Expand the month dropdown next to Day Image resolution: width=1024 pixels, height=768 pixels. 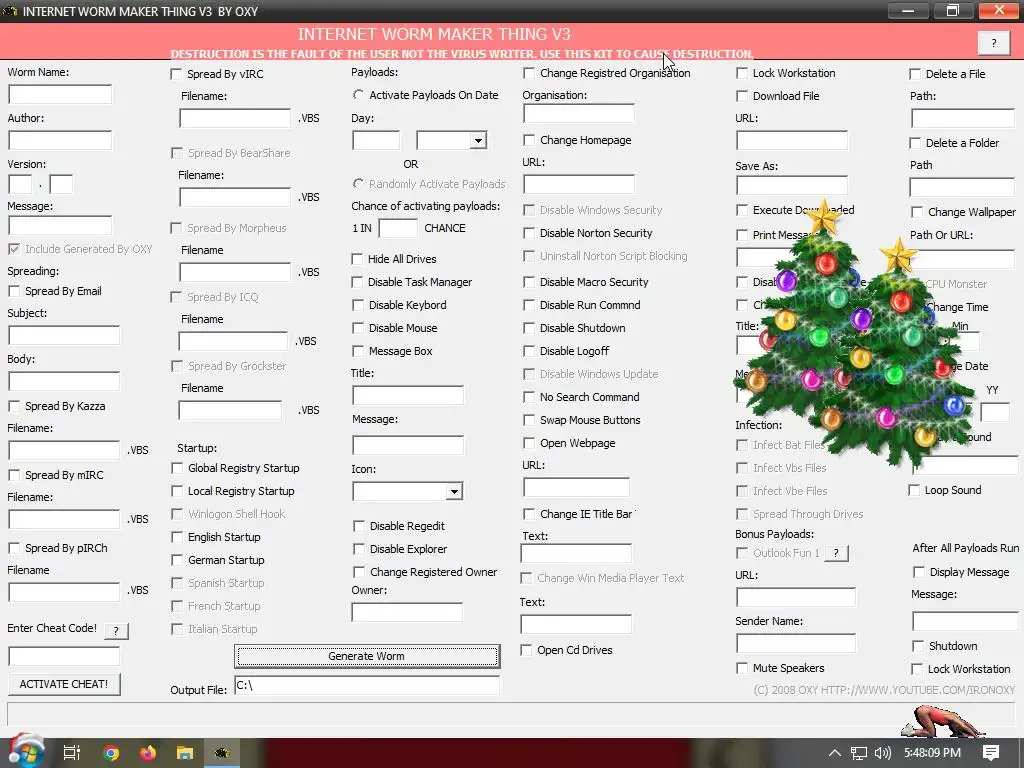(x=478, y=140)
